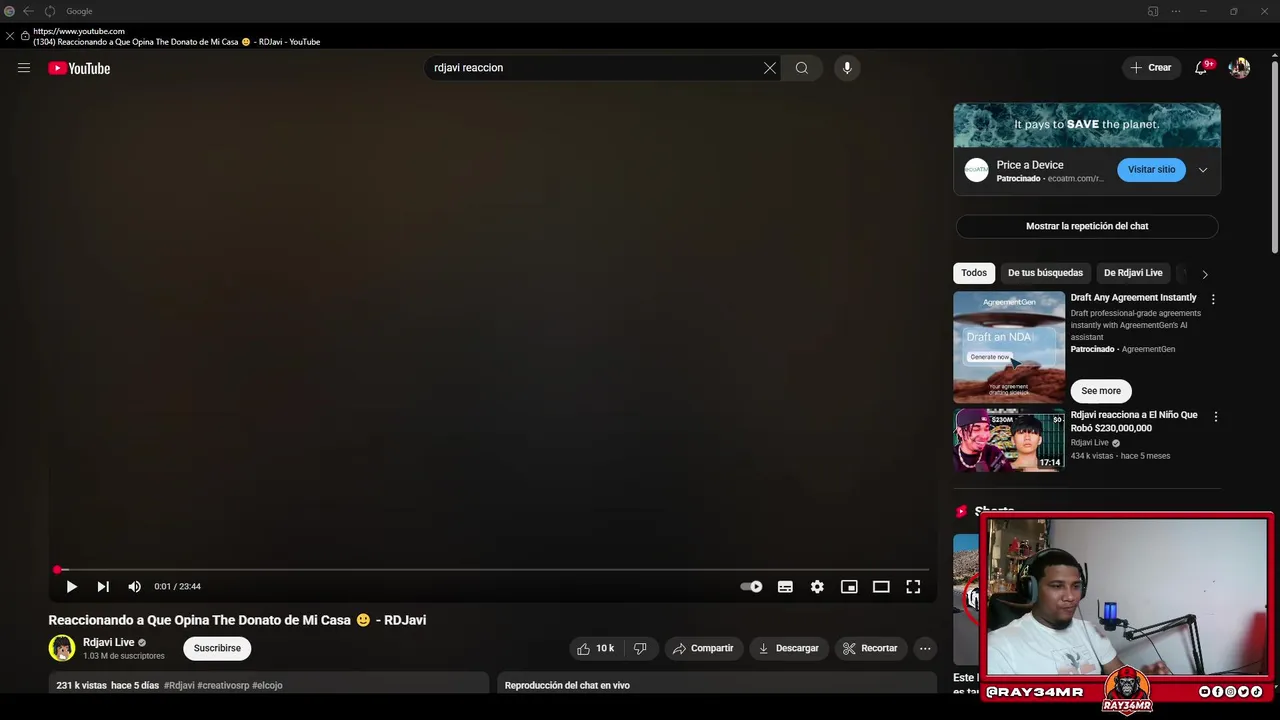Open 'It pays to SAVE the planet' banner
1280x720 pixels.
1087,125
